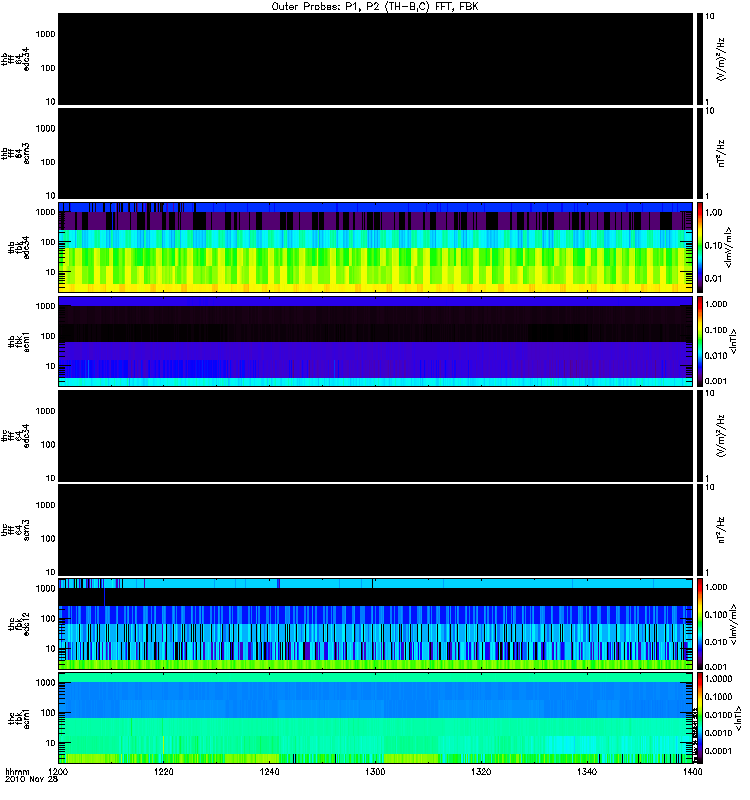Click the "0.01" tick on thb fbk edc34 color bar
Image resolution: width=750 pixels, height=800 pixels.
click(714, 279)
